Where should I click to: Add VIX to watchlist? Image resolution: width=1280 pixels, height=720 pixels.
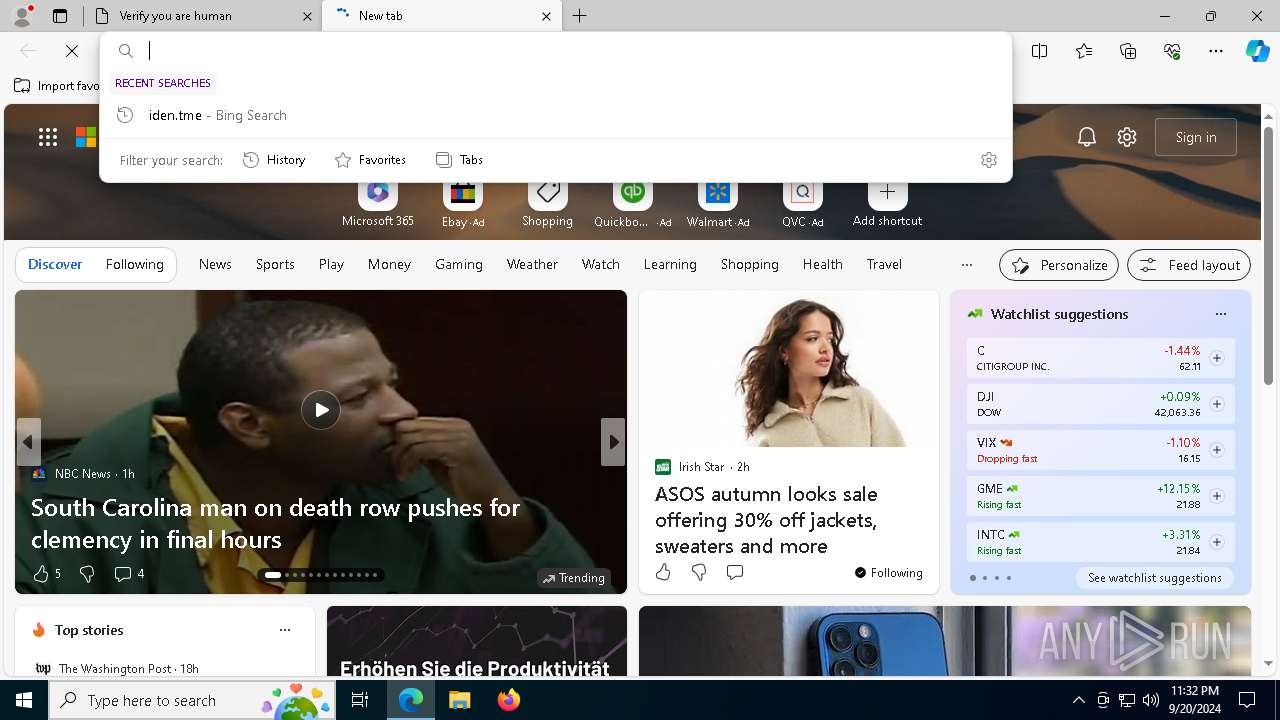tap(1216, 450)
